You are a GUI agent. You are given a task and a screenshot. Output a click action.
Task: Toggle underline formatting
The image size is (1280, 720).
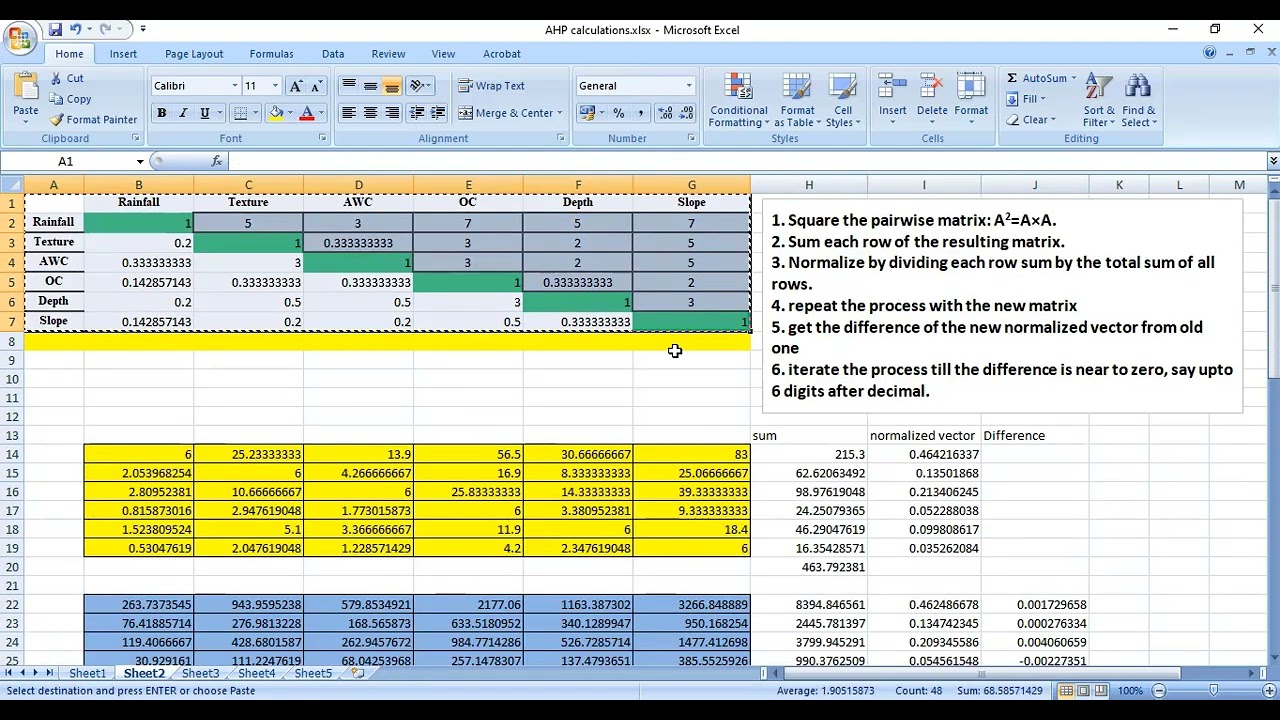tap(204, 113)
